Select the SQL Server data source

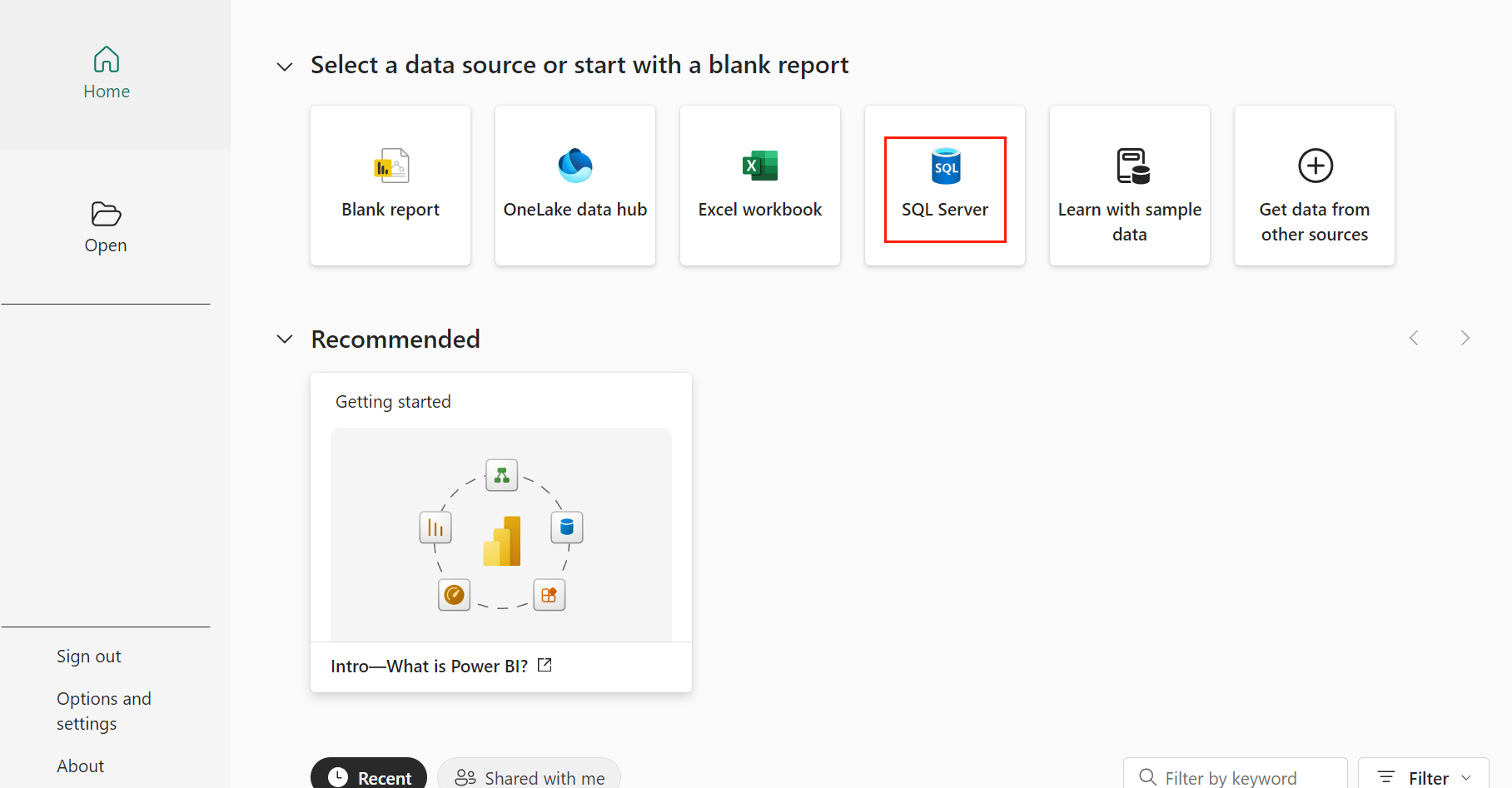coord(944,186)
